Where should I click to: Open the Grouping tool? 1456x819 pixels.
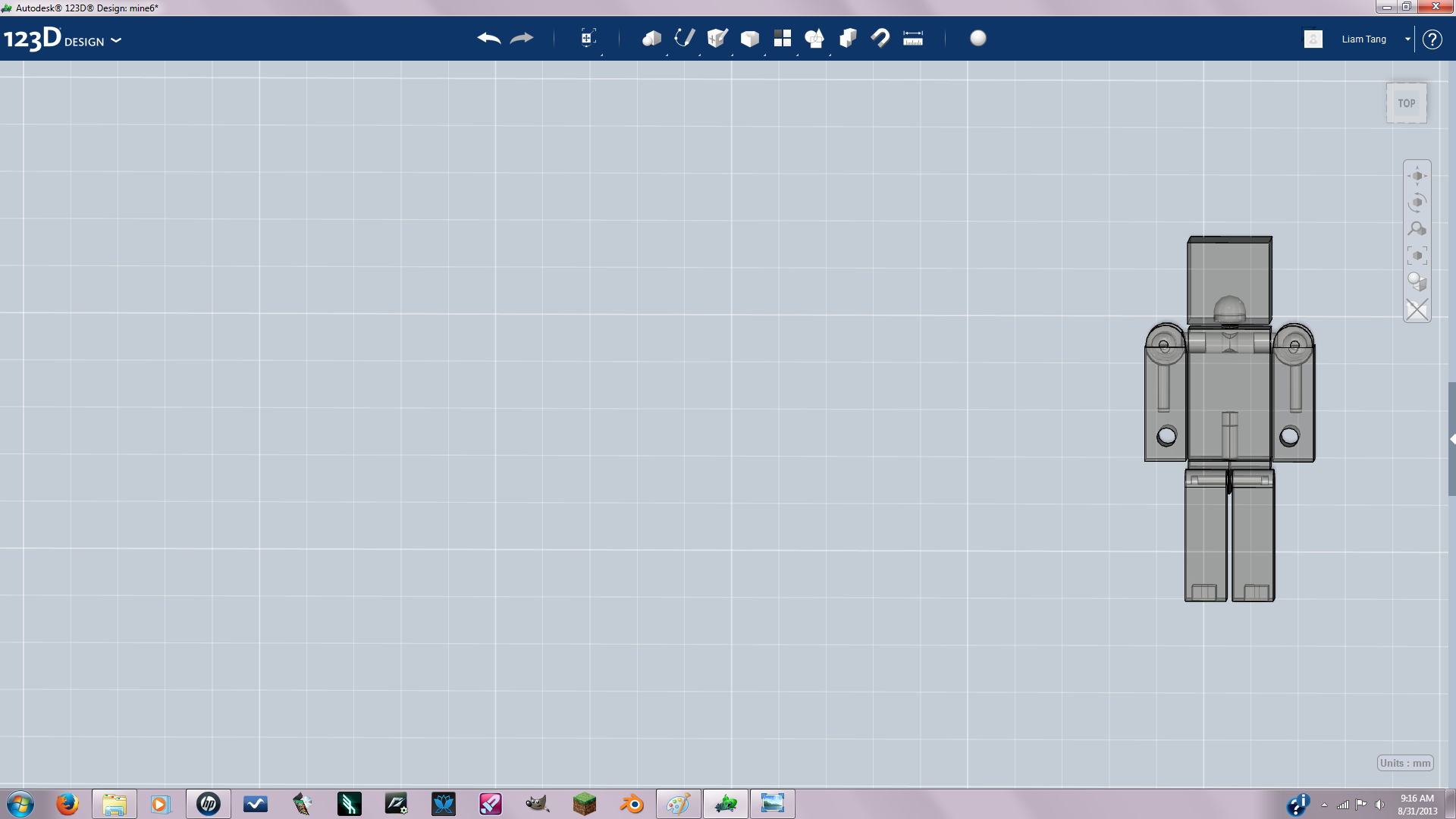tap(814, 38)
